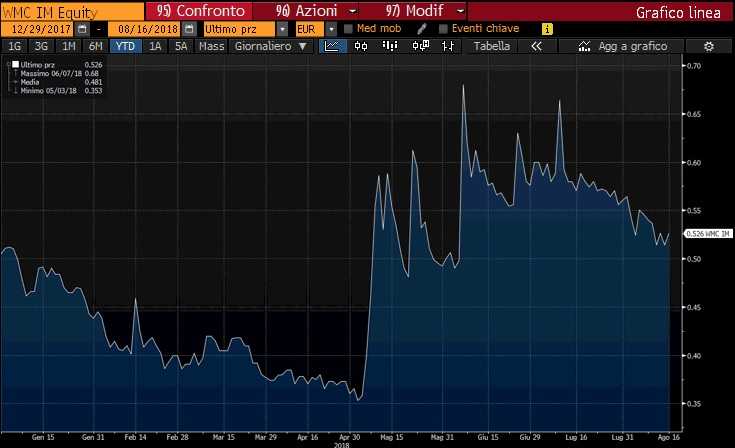Click the 95) Confronto button
Image resolution: width=735 pixels, height=448 pixels.
pyautogui.click(x=201, y=11)
